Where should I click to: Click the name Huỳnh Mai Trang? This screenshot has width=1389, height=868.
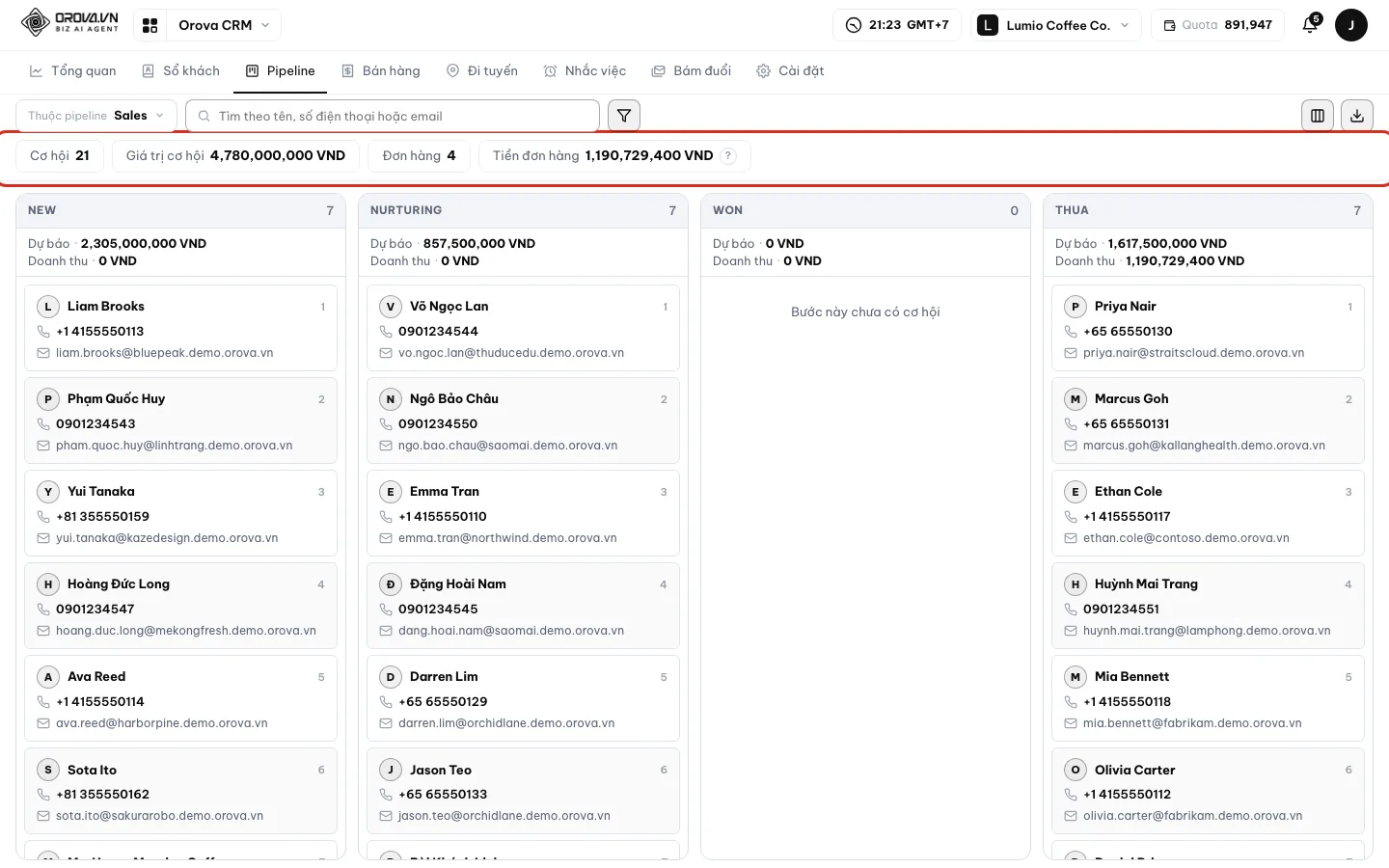pyautogui.click(x=1146, y=584)
